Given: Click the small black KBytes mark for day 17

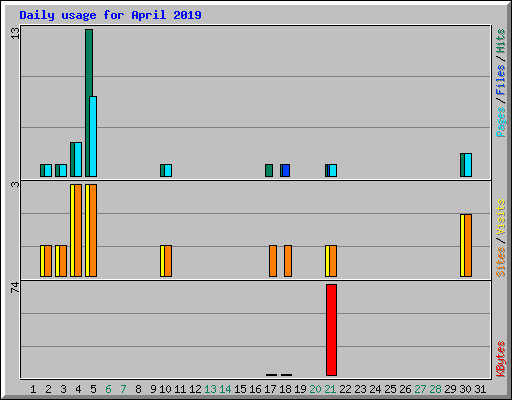Looking at the screenshot, I should [x=272, y=375].
